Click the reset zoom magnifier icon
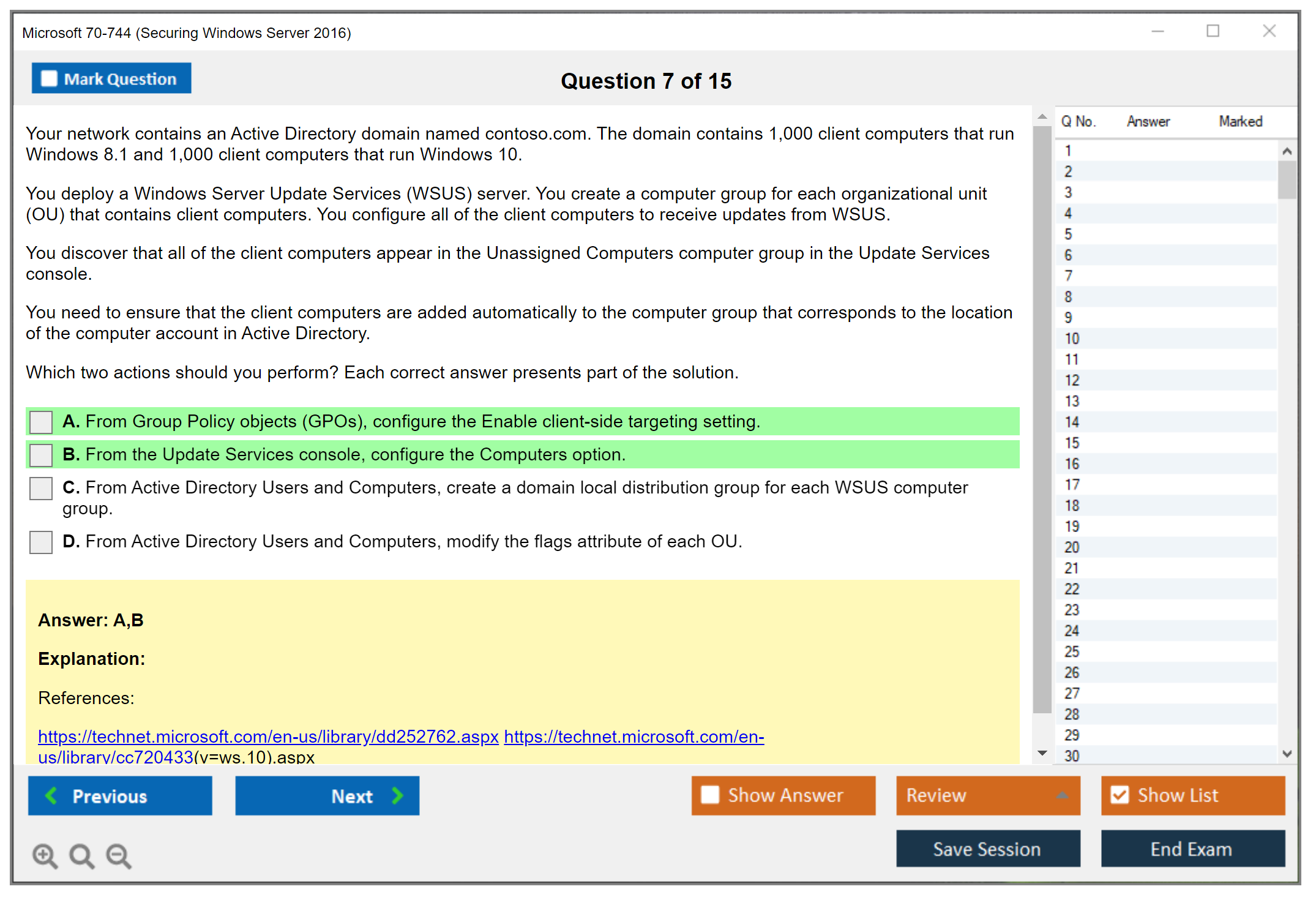 pyautogui.click(x=81, y=855)
